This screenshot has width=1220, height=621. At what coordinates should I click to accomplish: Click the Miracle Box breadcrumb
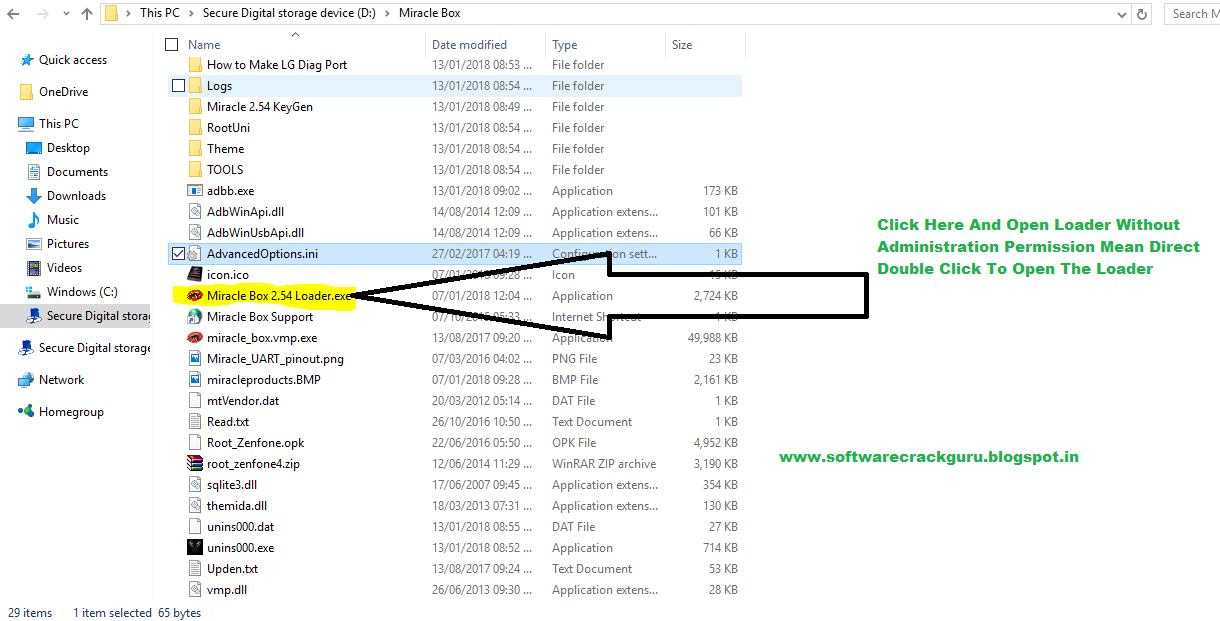(x=429, y=13)
